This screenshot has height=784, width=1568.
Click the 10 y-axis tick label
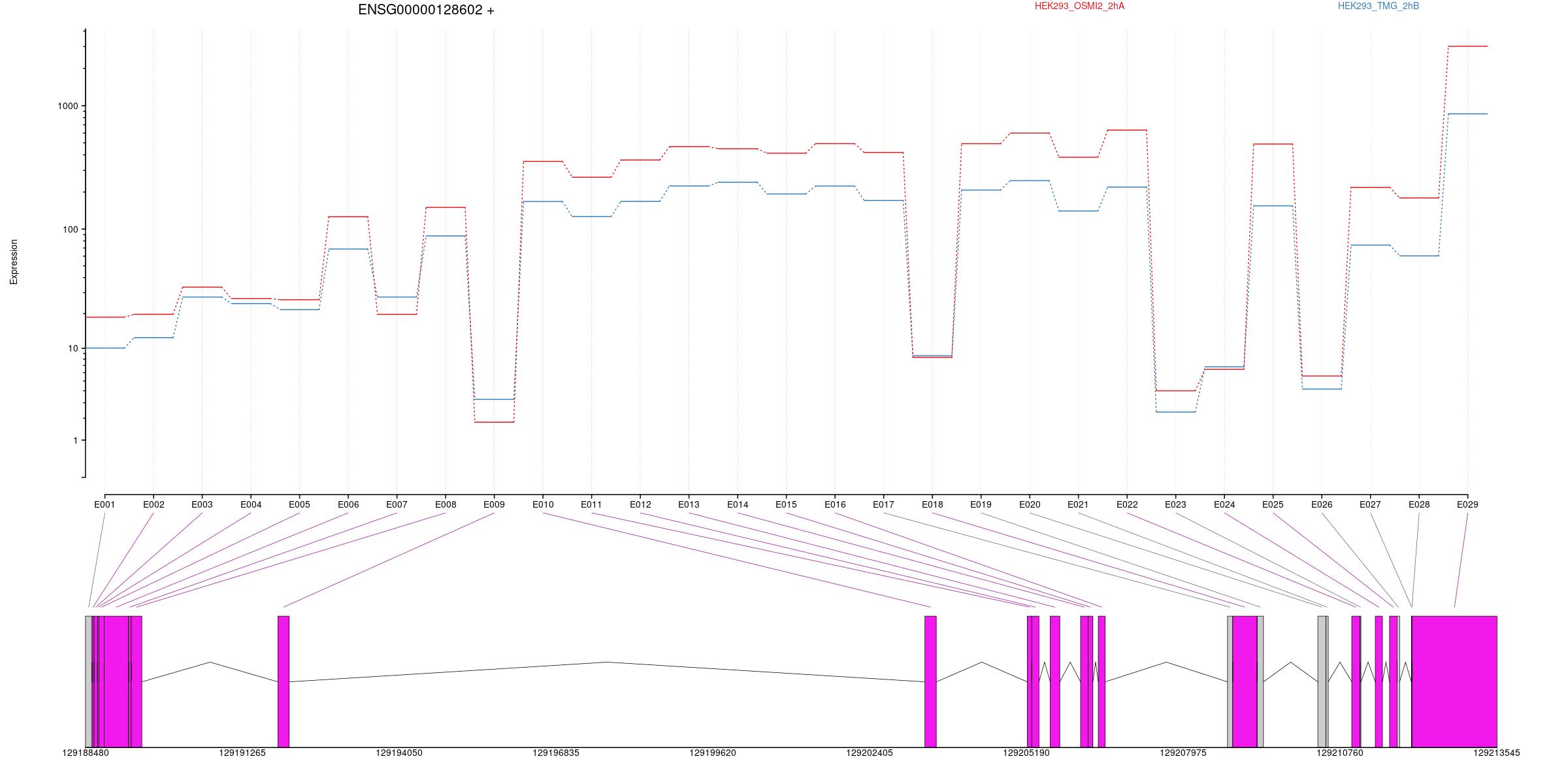73,348
